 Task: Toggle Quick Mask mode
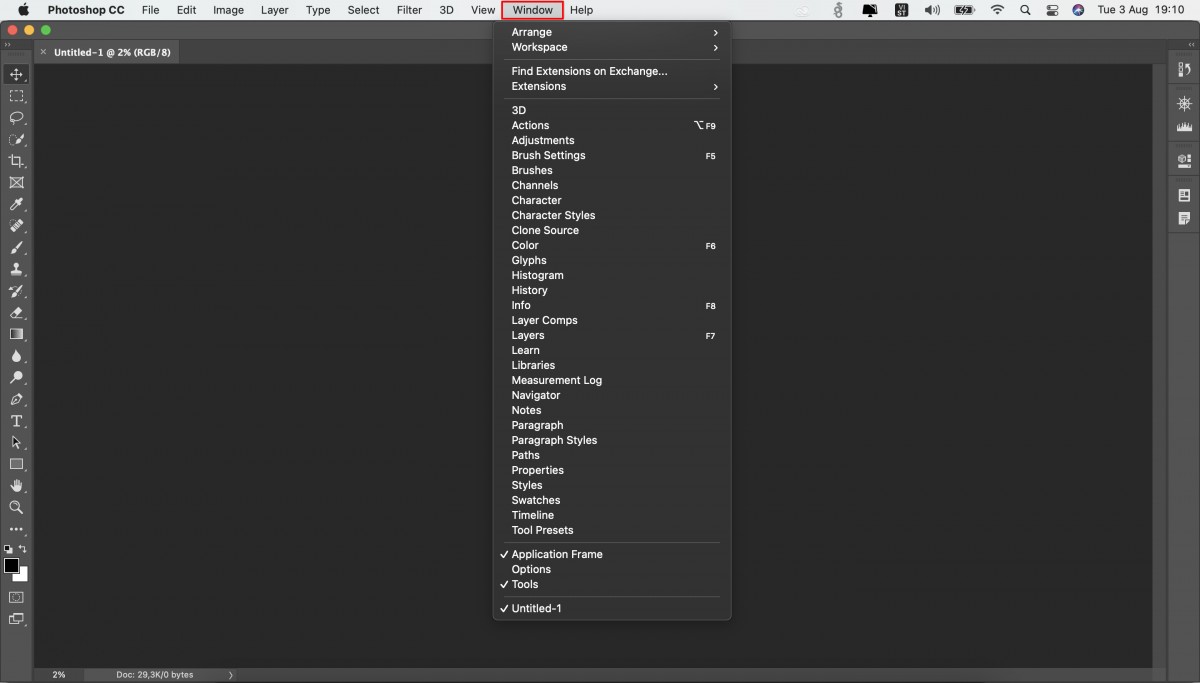pos(16,597)
